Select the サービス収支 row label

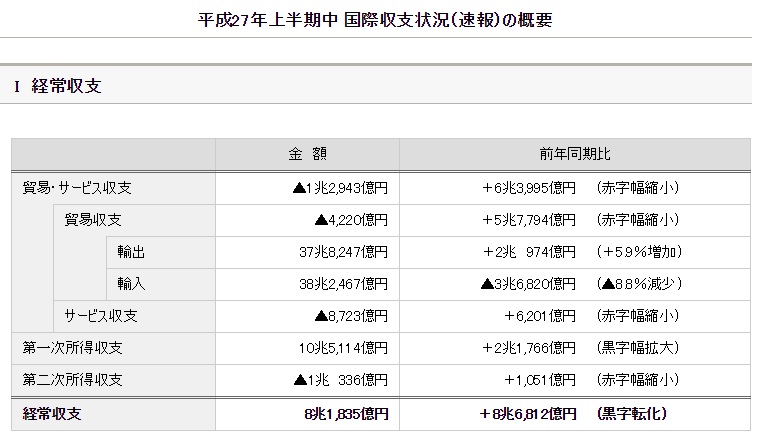tap(101, 316)
